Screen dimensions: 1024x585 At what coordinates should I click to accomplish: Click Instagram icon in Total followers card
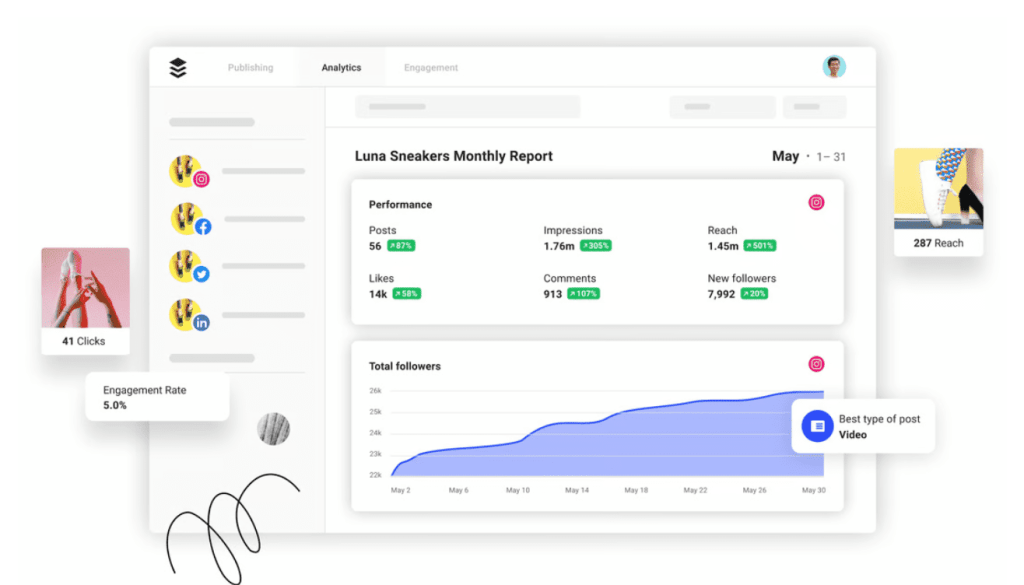pos(816,365)
